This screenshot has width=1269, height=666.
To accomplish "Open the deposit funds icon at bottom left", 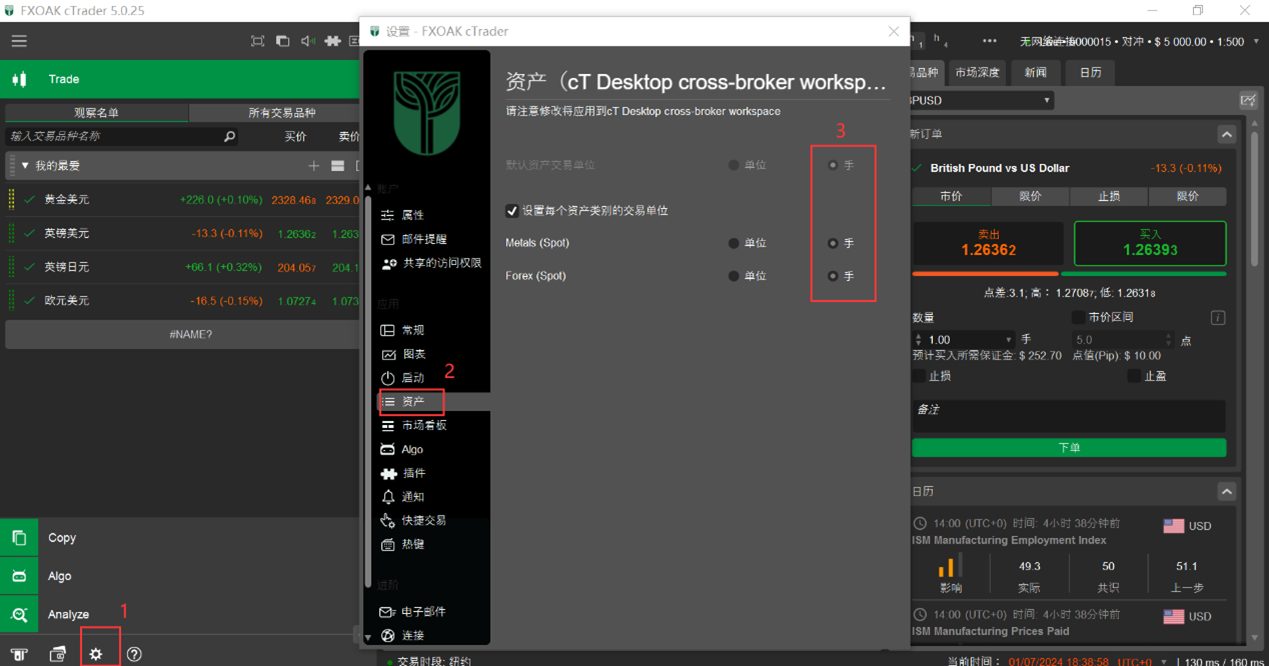I will pos(17,653).
